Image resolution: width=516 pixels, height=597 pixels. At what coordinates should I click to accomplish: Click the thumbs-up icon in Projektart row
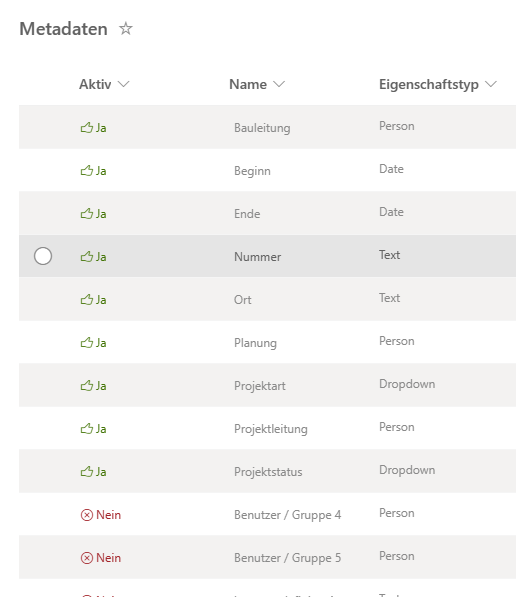pos(87,386)
